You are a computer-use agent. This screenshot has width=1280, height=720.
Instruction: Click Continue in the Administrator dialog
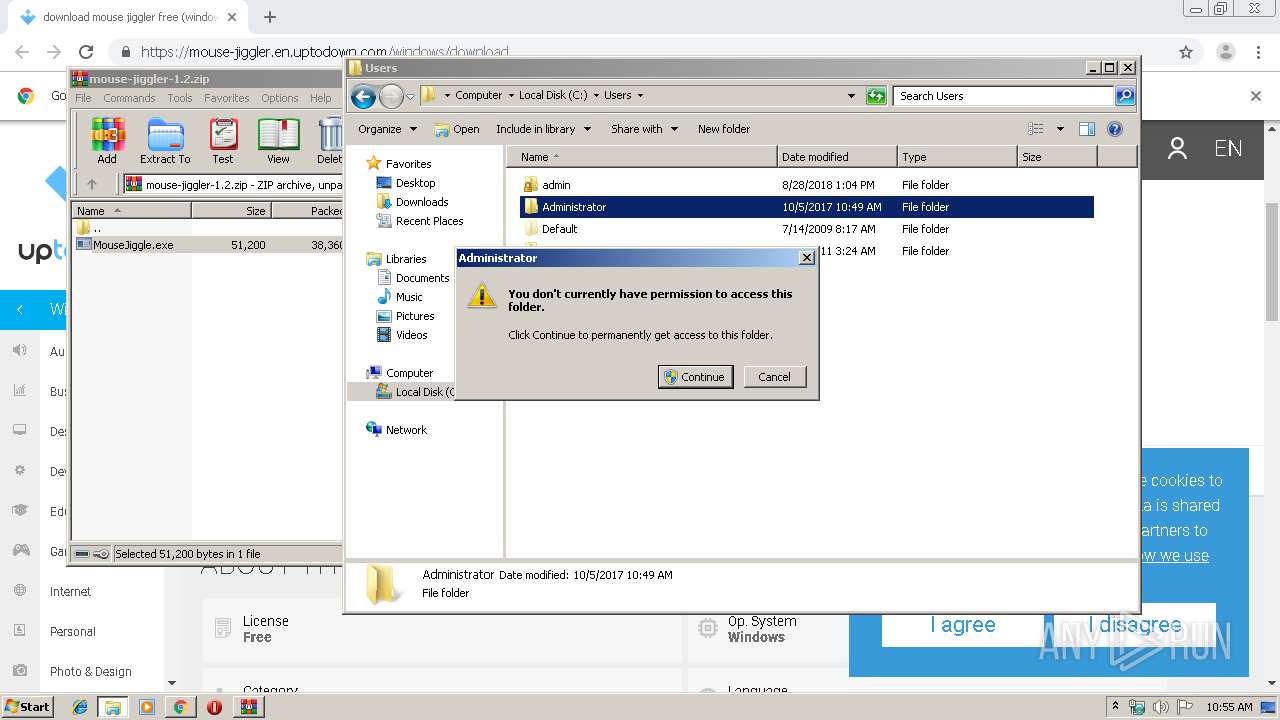[x=696, y=377]
